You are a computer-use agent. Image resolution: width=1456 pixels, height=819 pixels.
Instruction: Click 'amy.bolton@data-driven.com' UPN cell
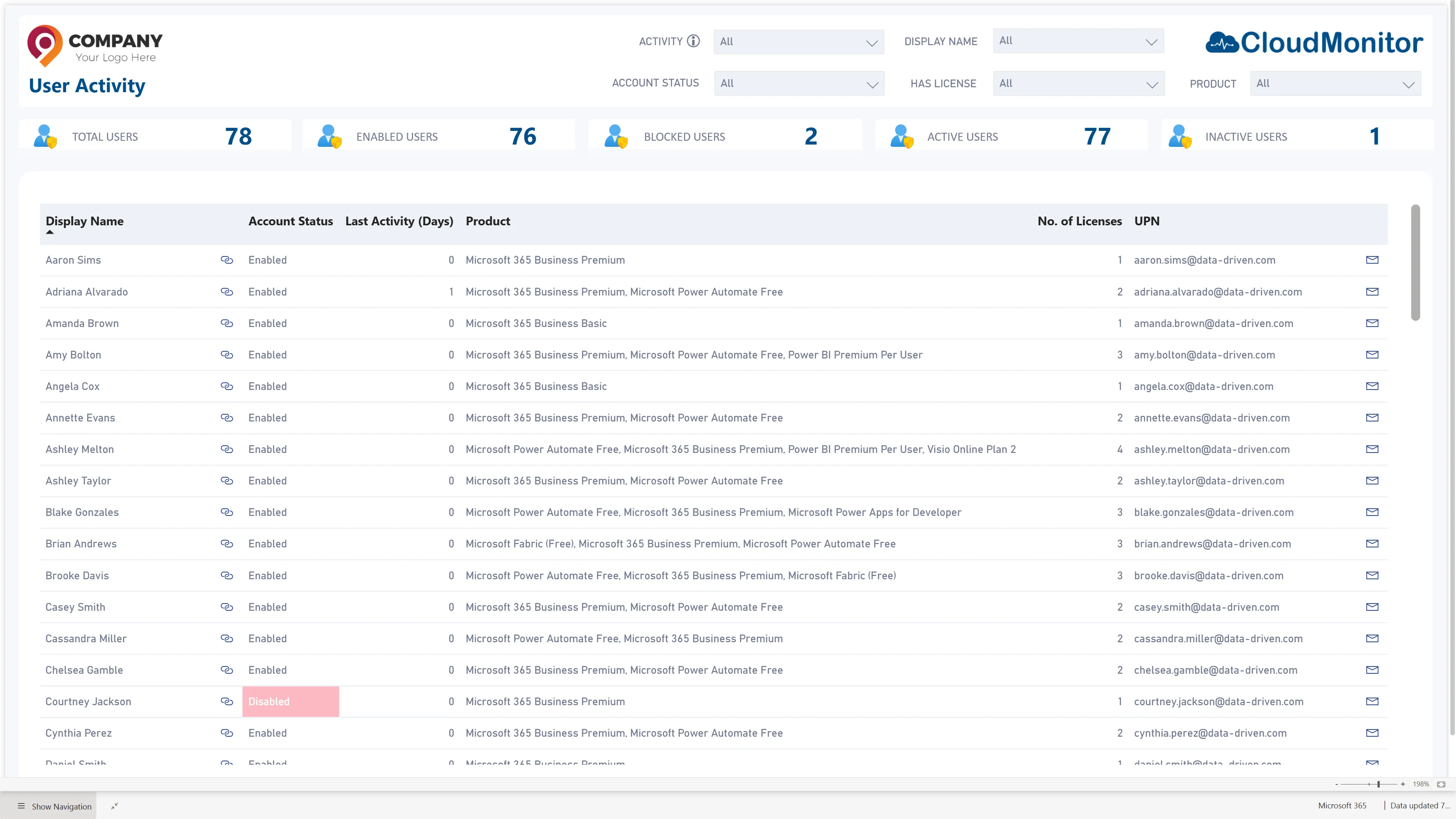pos(1205,355)
